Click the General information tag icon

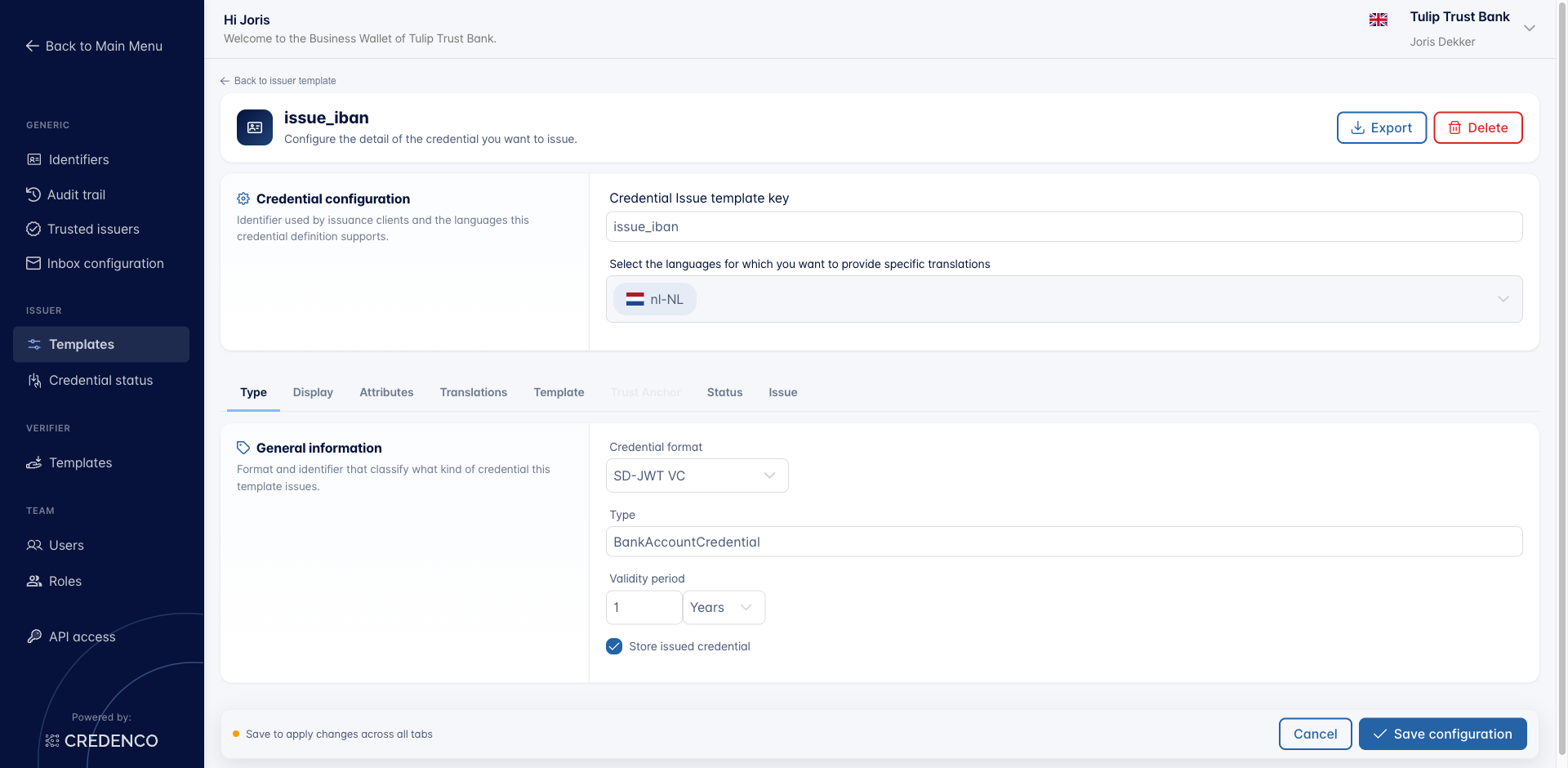click(243, 448)
